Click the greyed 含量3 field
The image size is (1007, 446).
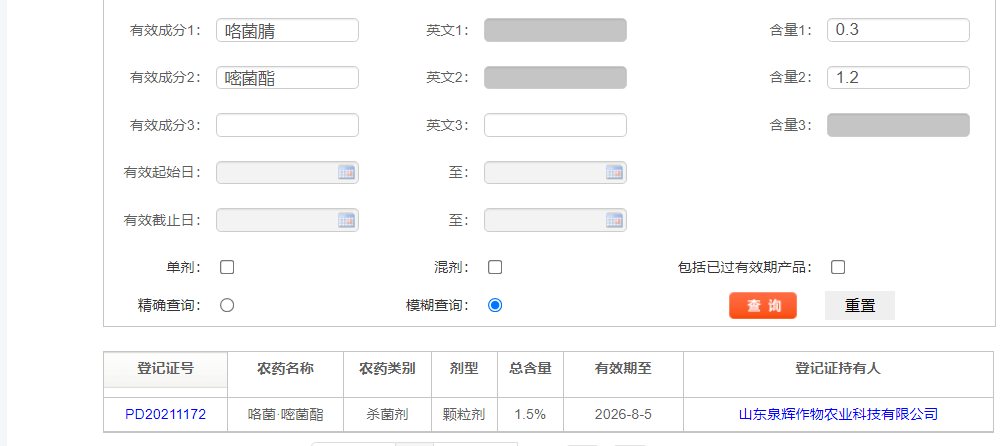pyautogui.click(x=898, y=125)
